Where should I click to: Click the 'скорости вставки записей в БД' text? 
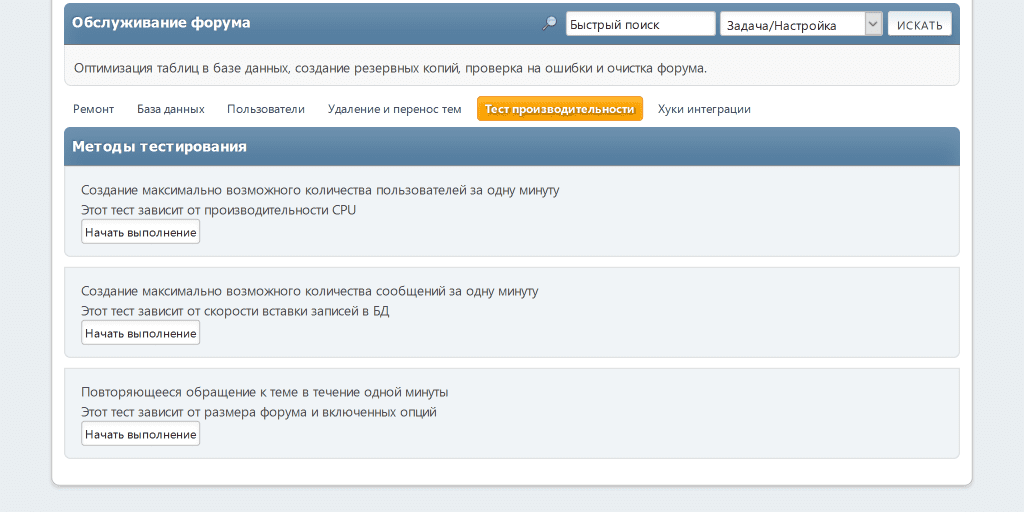tap(302, 311)
